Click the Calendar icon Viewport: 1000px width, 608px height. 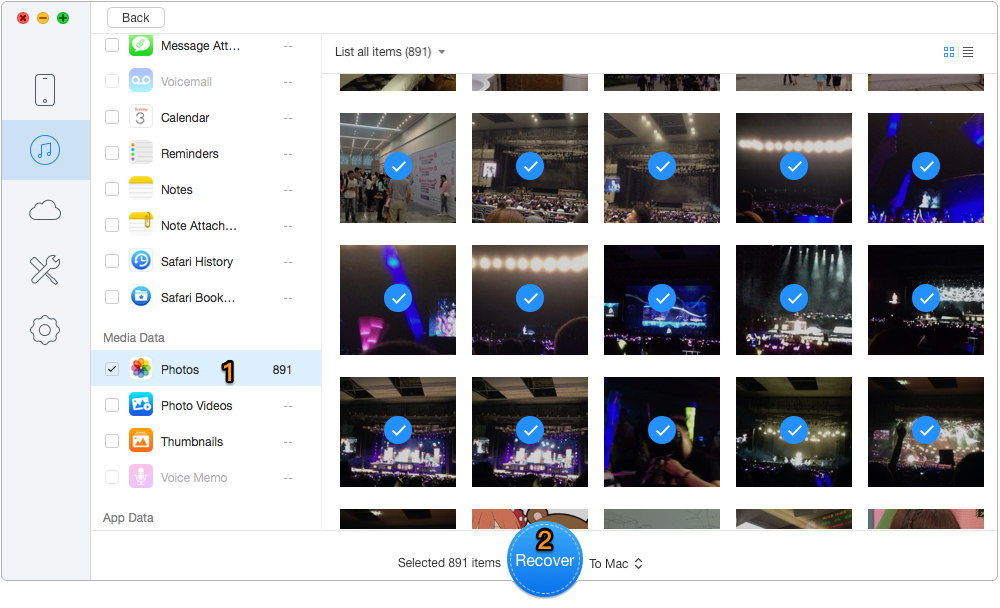(x=141, y=117)
